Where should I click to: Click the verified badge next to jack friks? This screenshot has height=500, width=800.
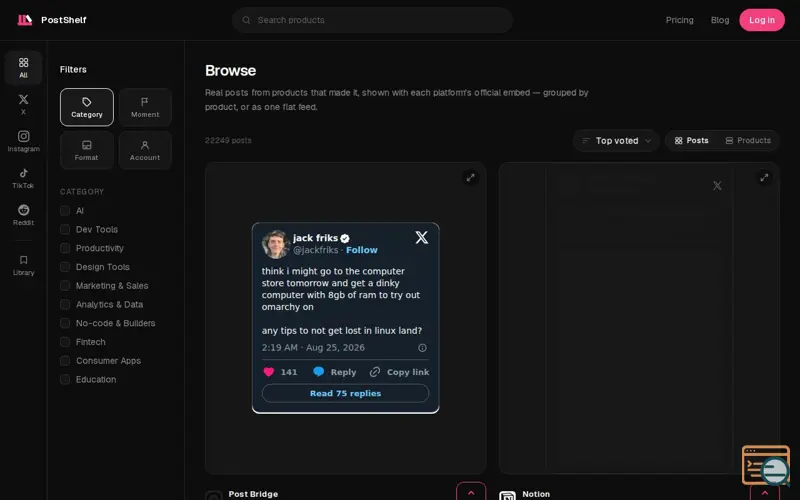345,238
